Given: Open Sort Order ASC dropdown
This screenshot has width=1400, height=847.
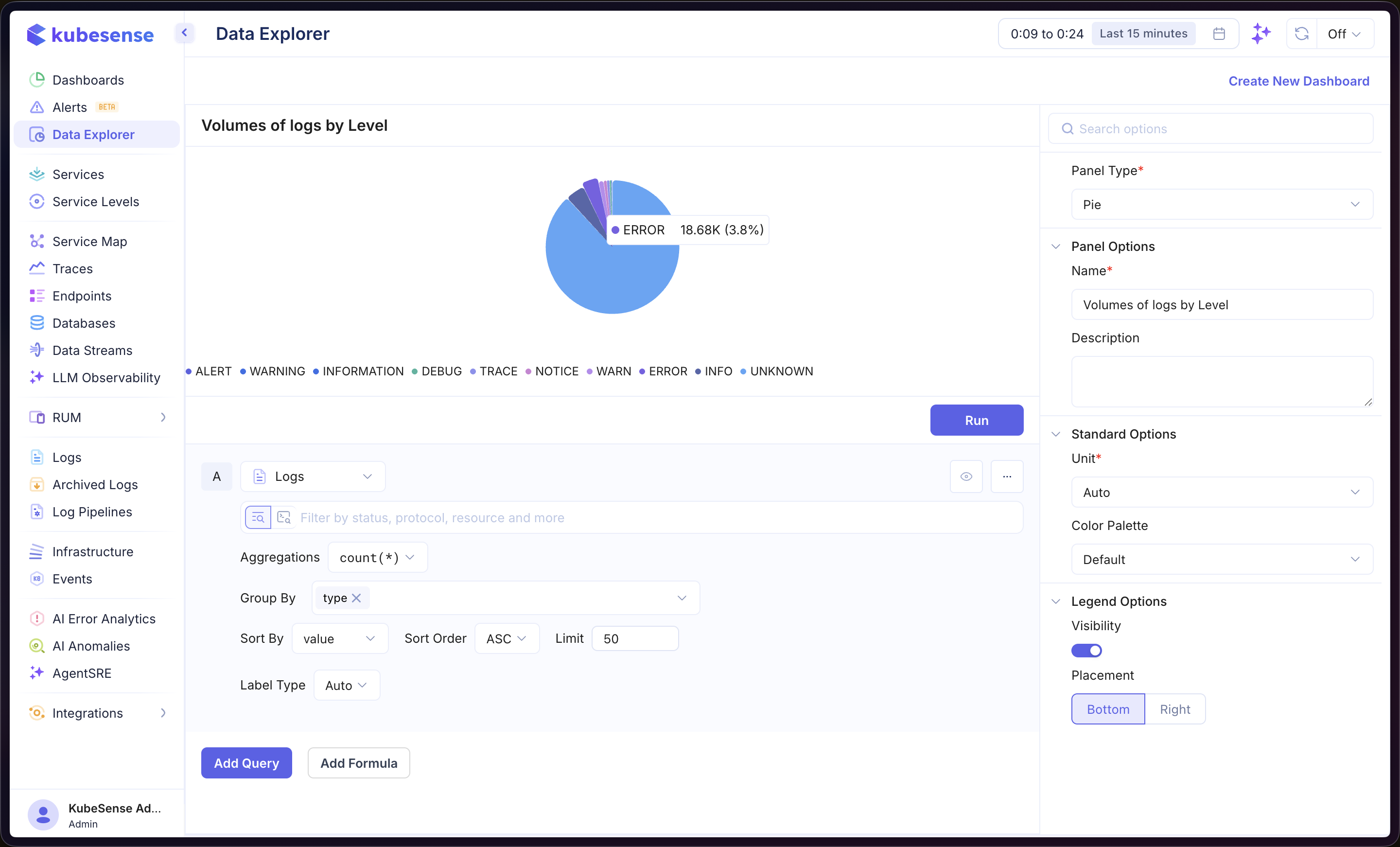Looking at the screenshot, I should point(507,639).
